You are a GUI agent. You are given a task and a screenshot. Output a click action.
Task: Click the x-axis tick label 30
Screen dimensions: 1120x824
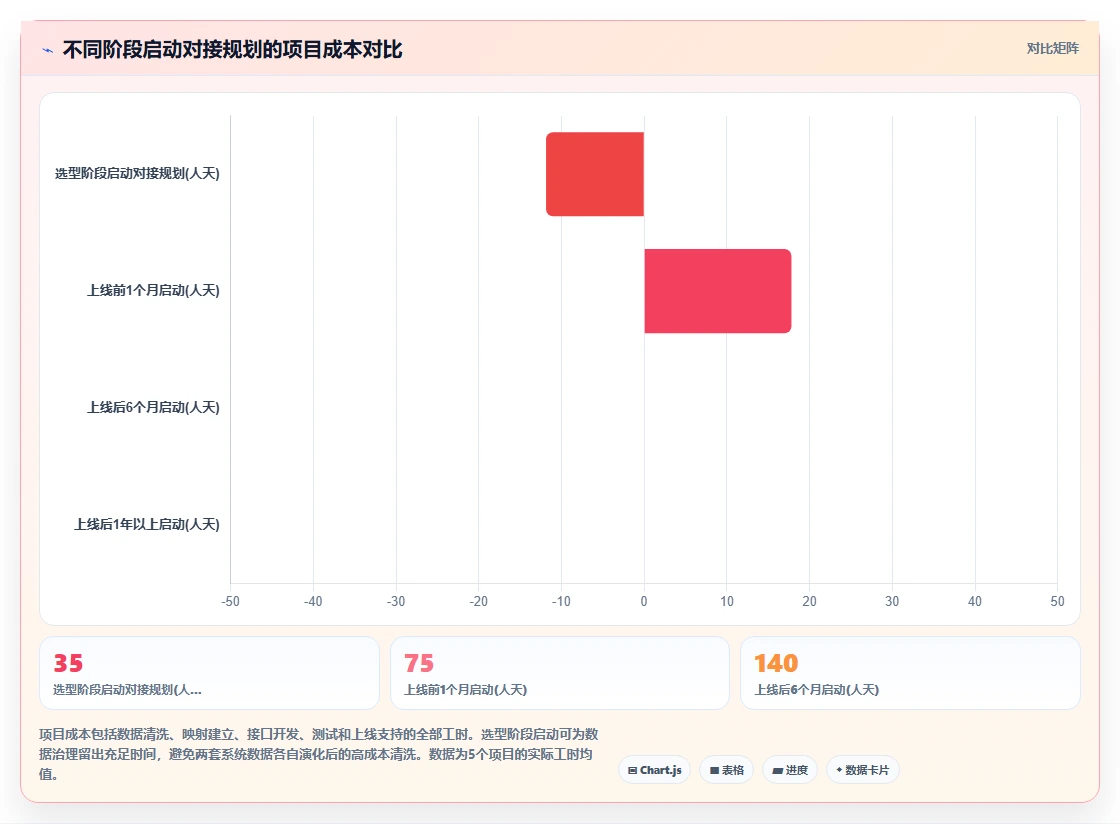(892, 601)
